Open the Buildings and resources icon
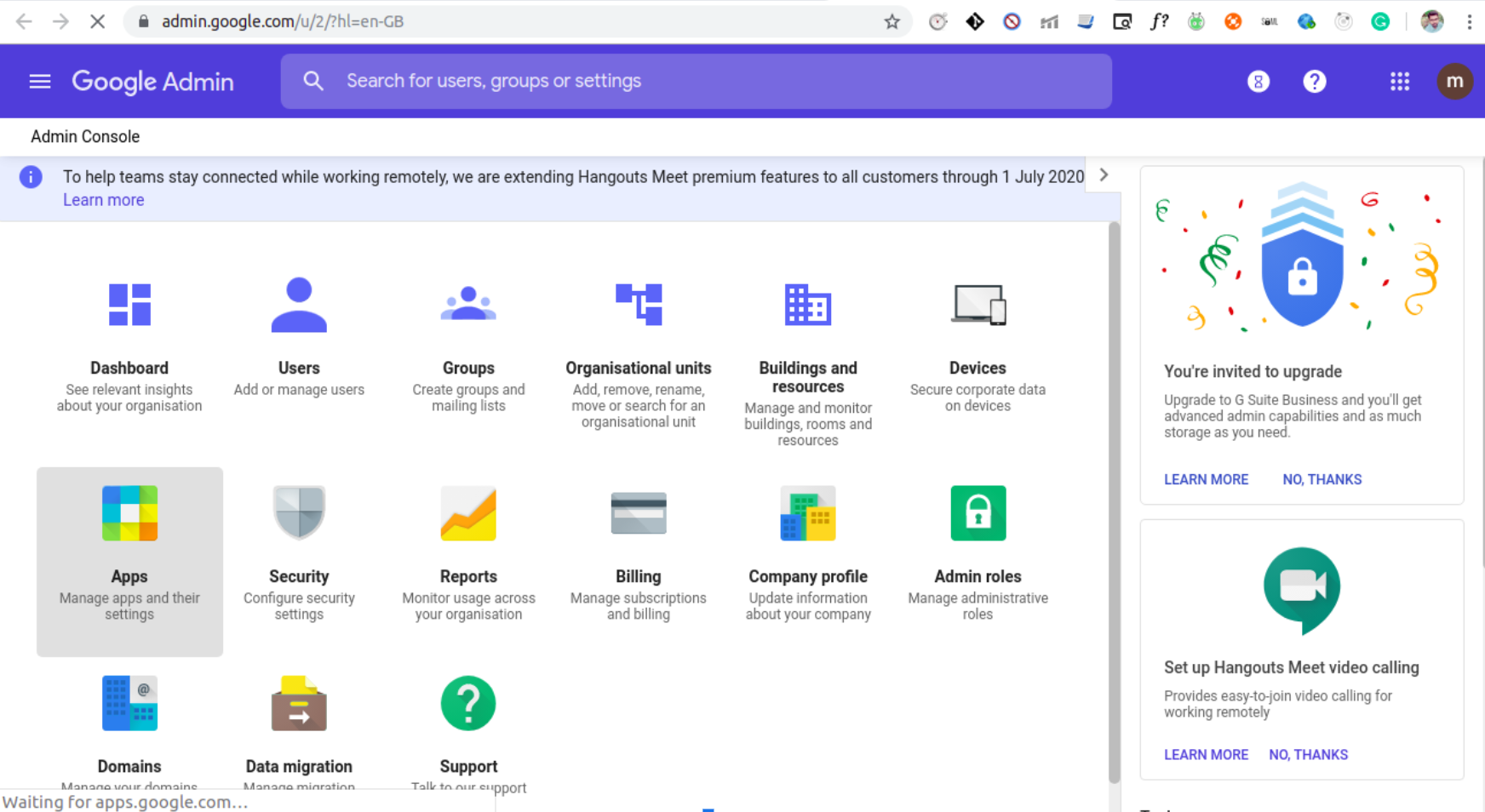This screenshot has height=812, width=1485. pyautogui.click(x=808, y=304)
